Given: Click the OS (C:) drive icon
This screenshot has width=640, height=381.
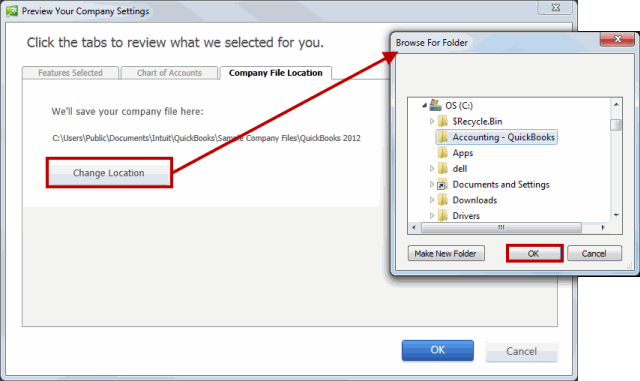Looking at the screenshot, I should click(x=436, y=105).
